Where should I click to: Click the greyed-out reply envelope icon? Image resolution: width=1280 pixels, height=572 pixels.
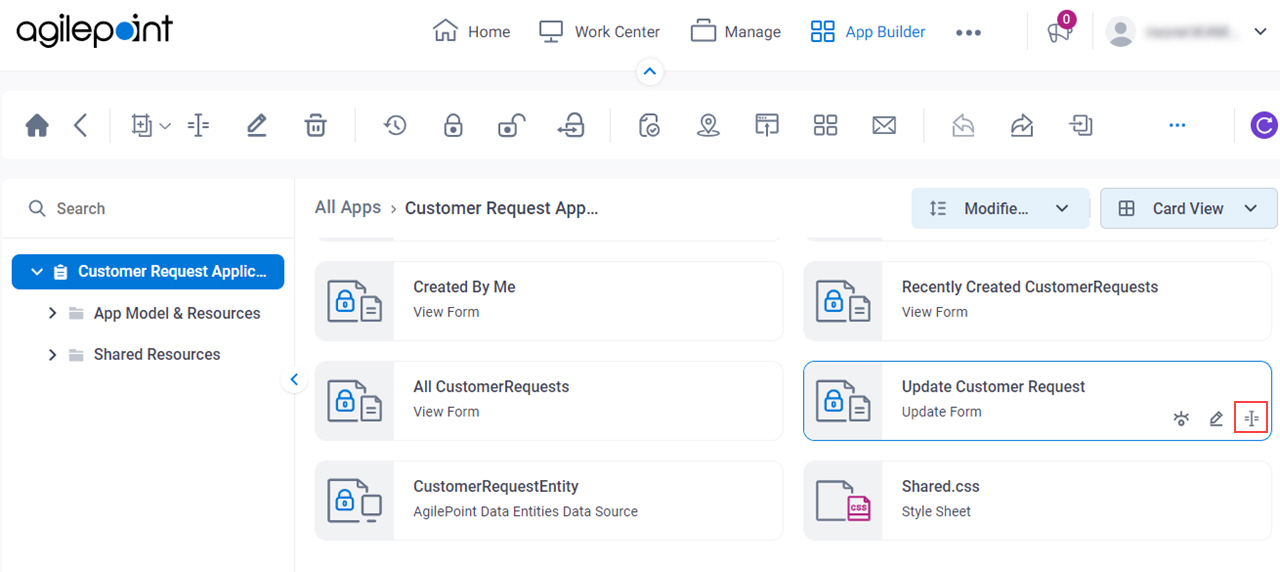click(963, 126)
